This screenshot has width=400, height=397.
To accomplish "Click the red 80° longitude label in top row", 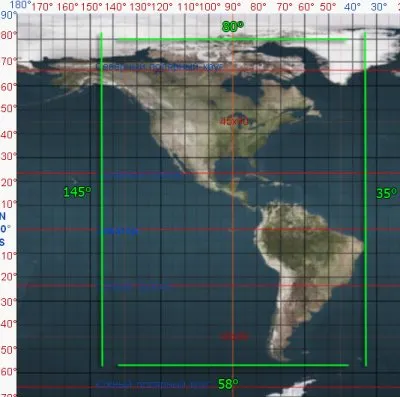I will (258, 7).
